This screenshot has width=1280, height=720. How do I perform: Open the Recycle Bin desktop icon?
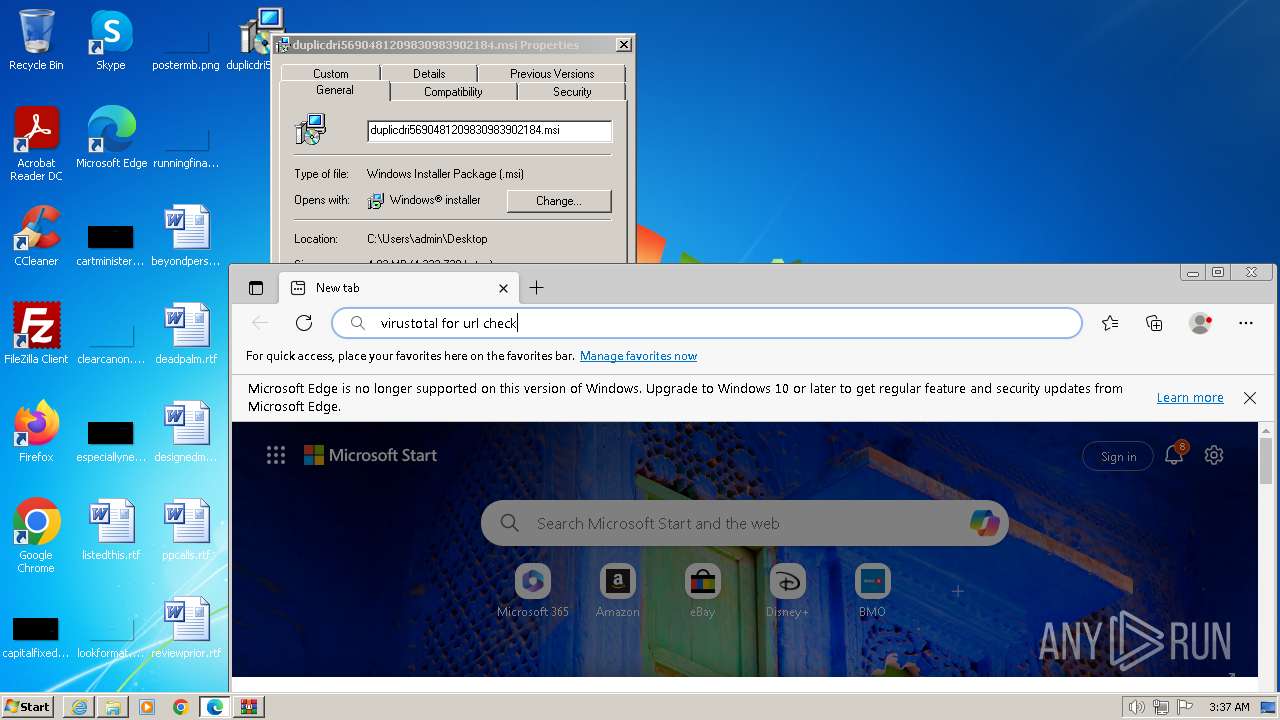(x=36, y=40)
